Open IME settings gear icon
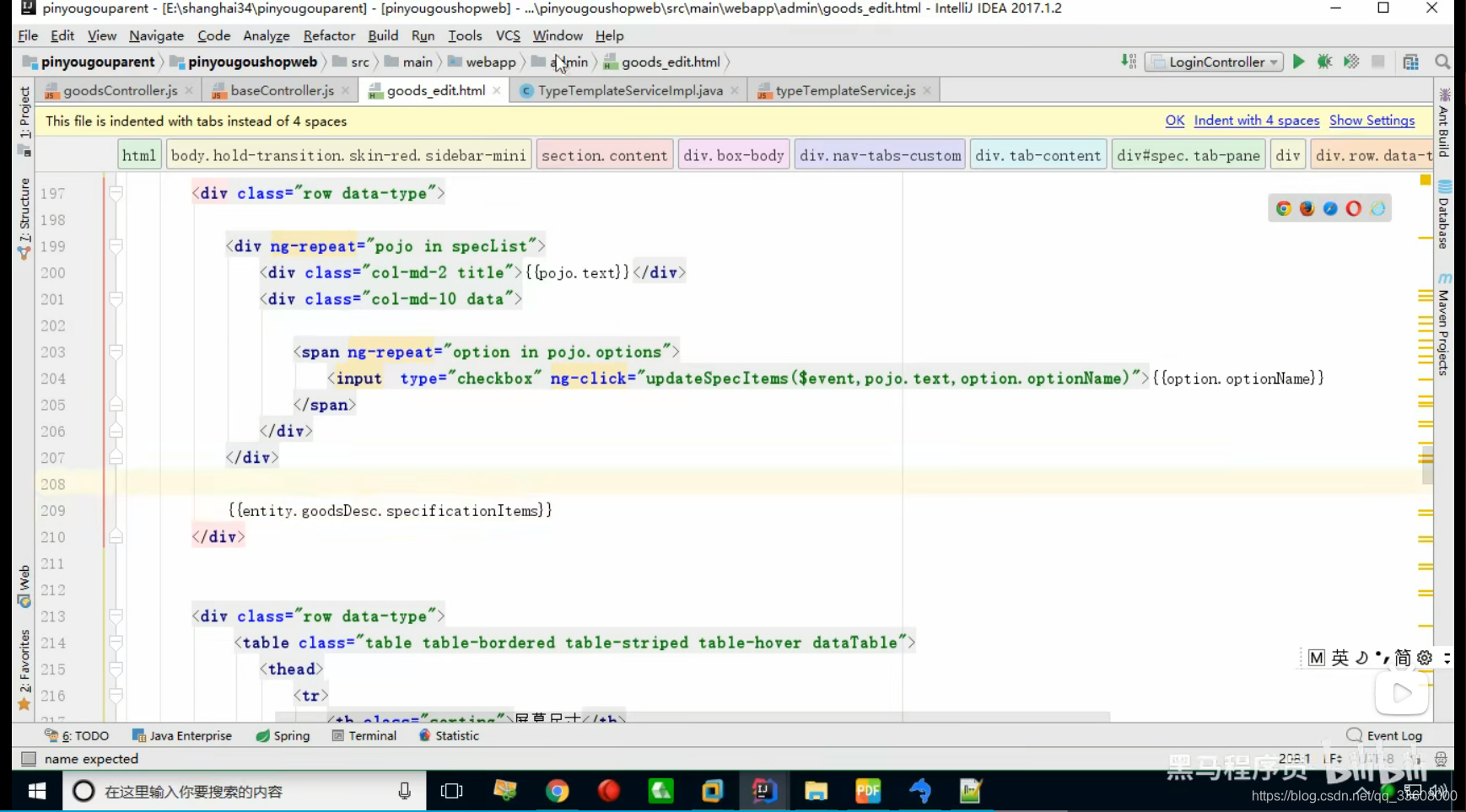This screenshot has width=1466, height=812. 1425,658
